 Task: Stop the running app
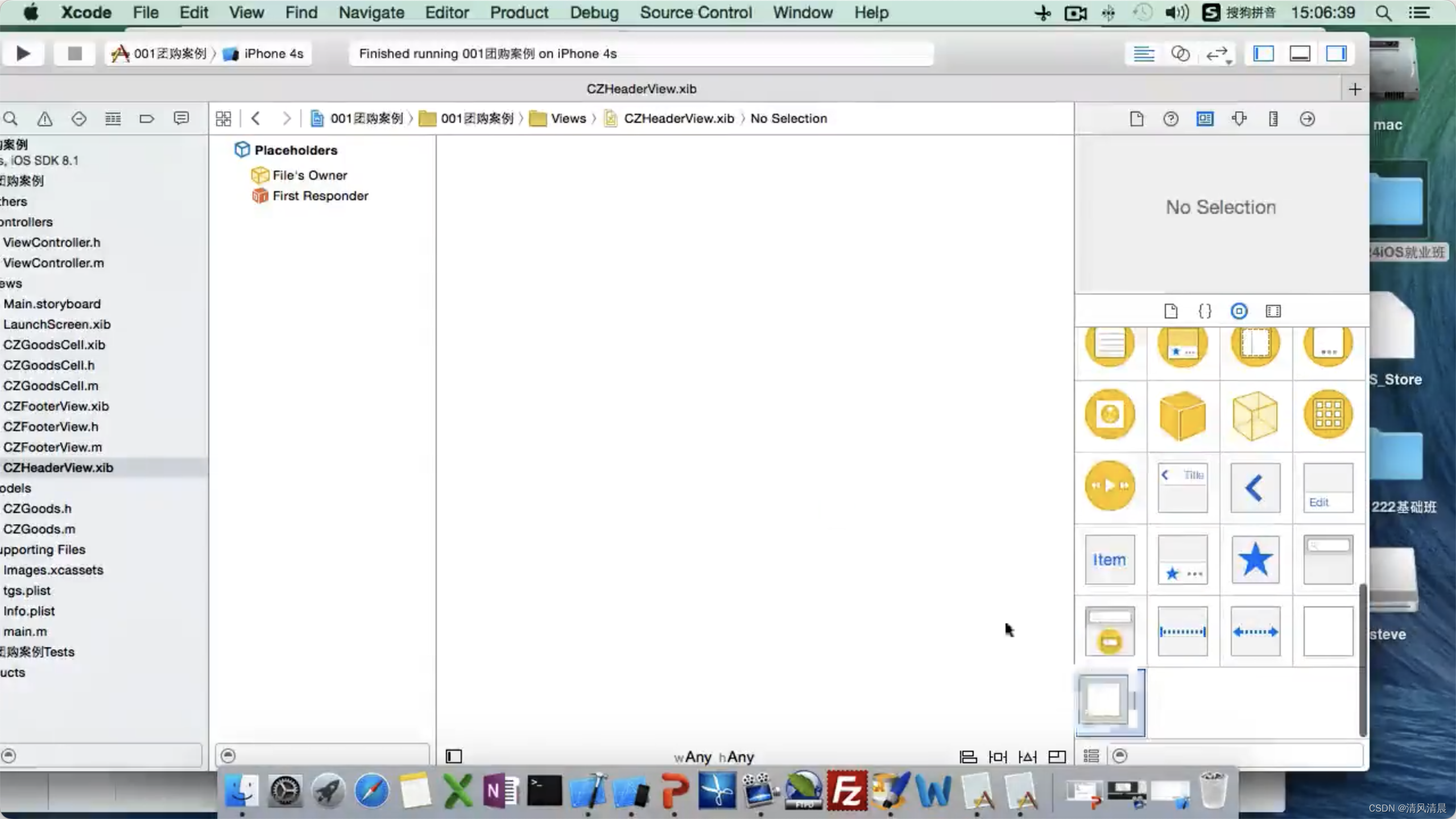pyautogui.click(x=75, y=53)
